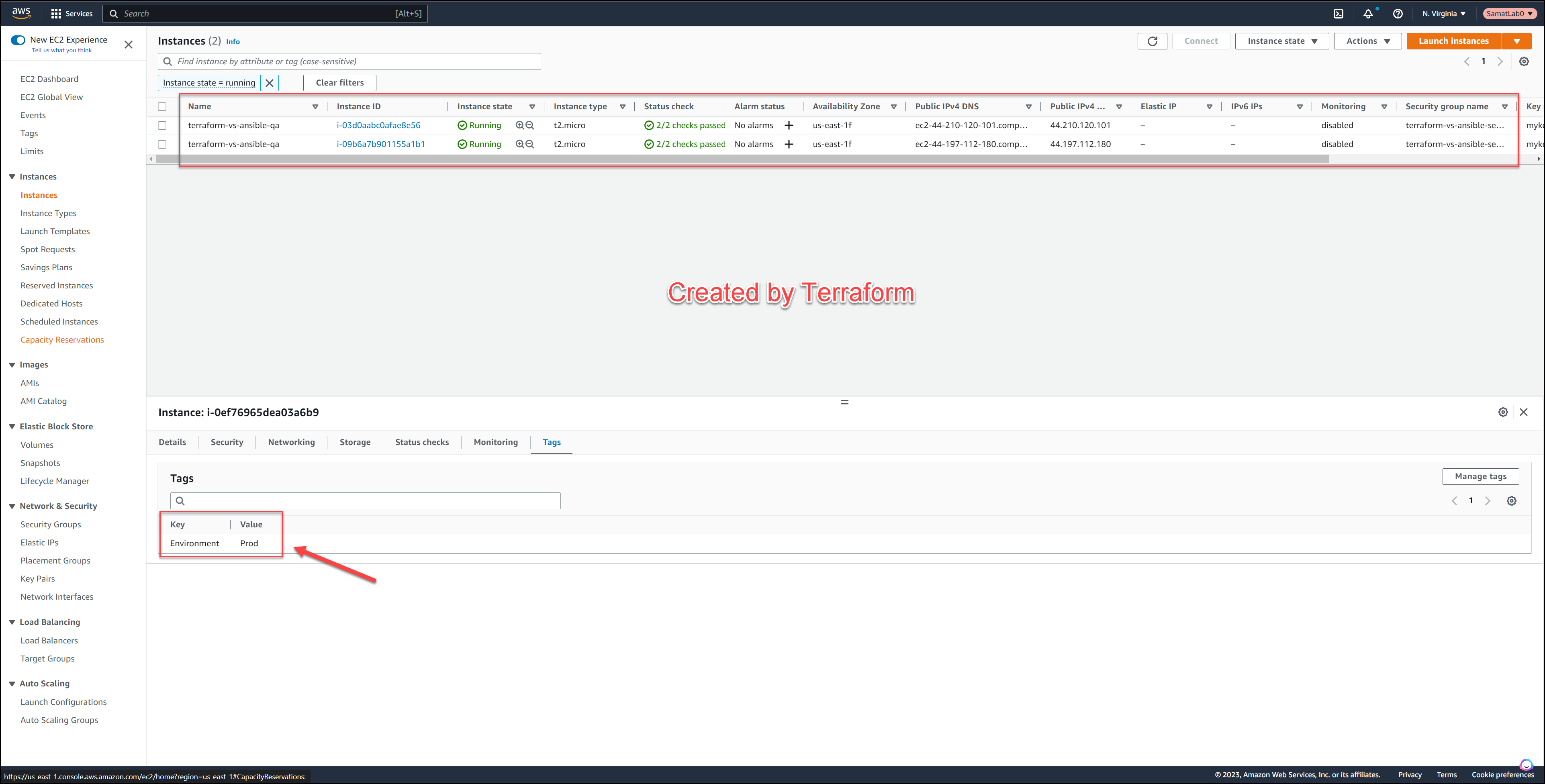Select the checkbox for instance i-03d0aabc0afae8e56
This screenshot has height=784, width=1545.
click(x=162, y=125)
